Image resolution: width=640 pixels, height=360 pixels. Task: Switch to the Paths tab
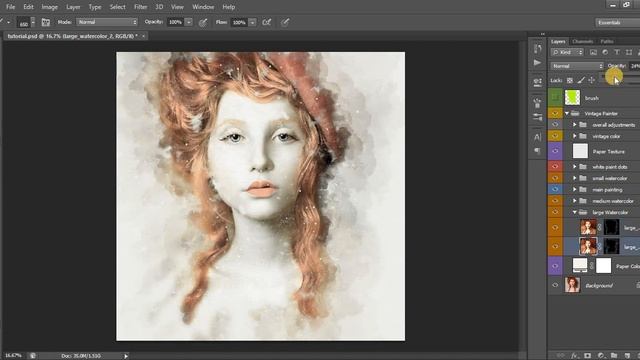(x=607, y=41)
